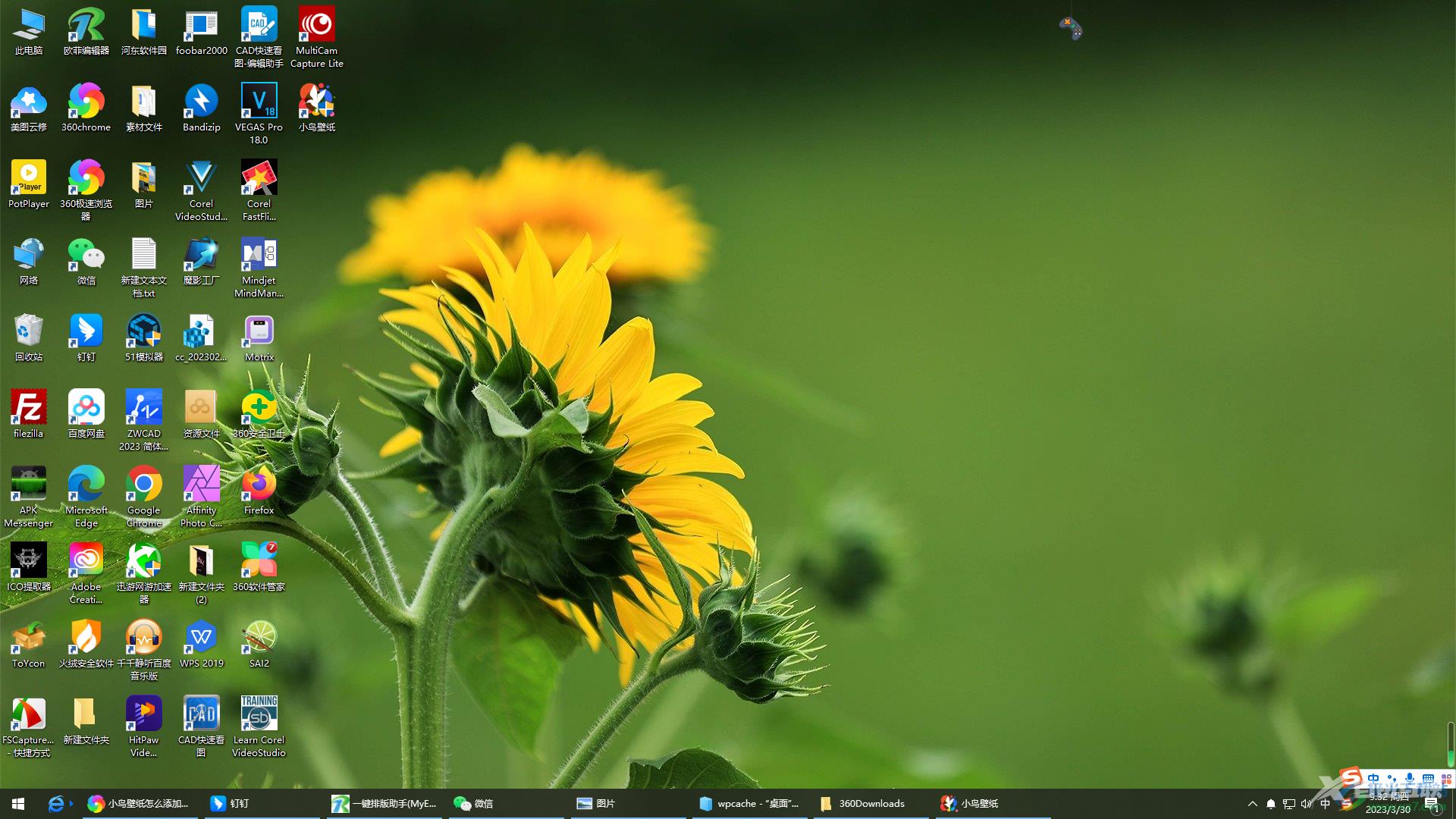Click 360Downloads folder shortcut
This screenshot has width=1456, height=819.
tap(867, 803)
